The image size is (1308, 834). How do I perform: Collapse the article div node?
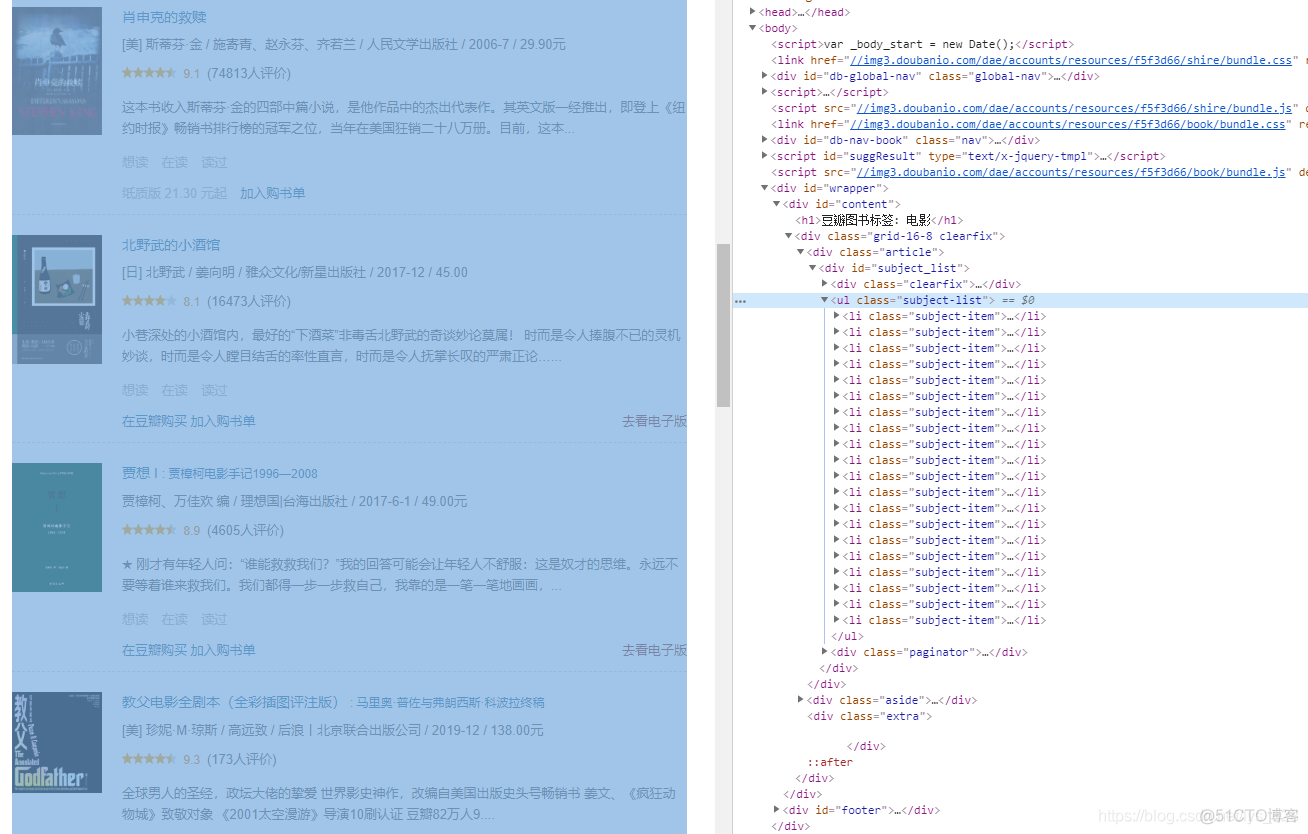coord(801,252)
